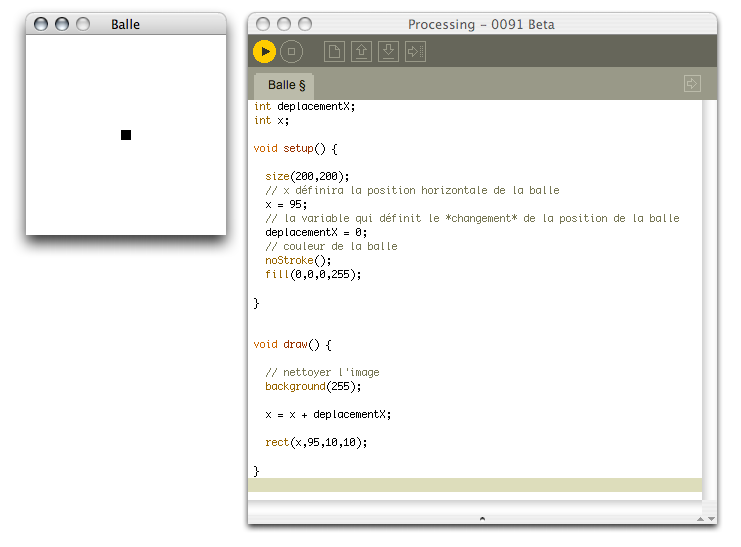Screen dimensions: 741x547
Task: Expand console using the divider handle
Action: [482, 518]
